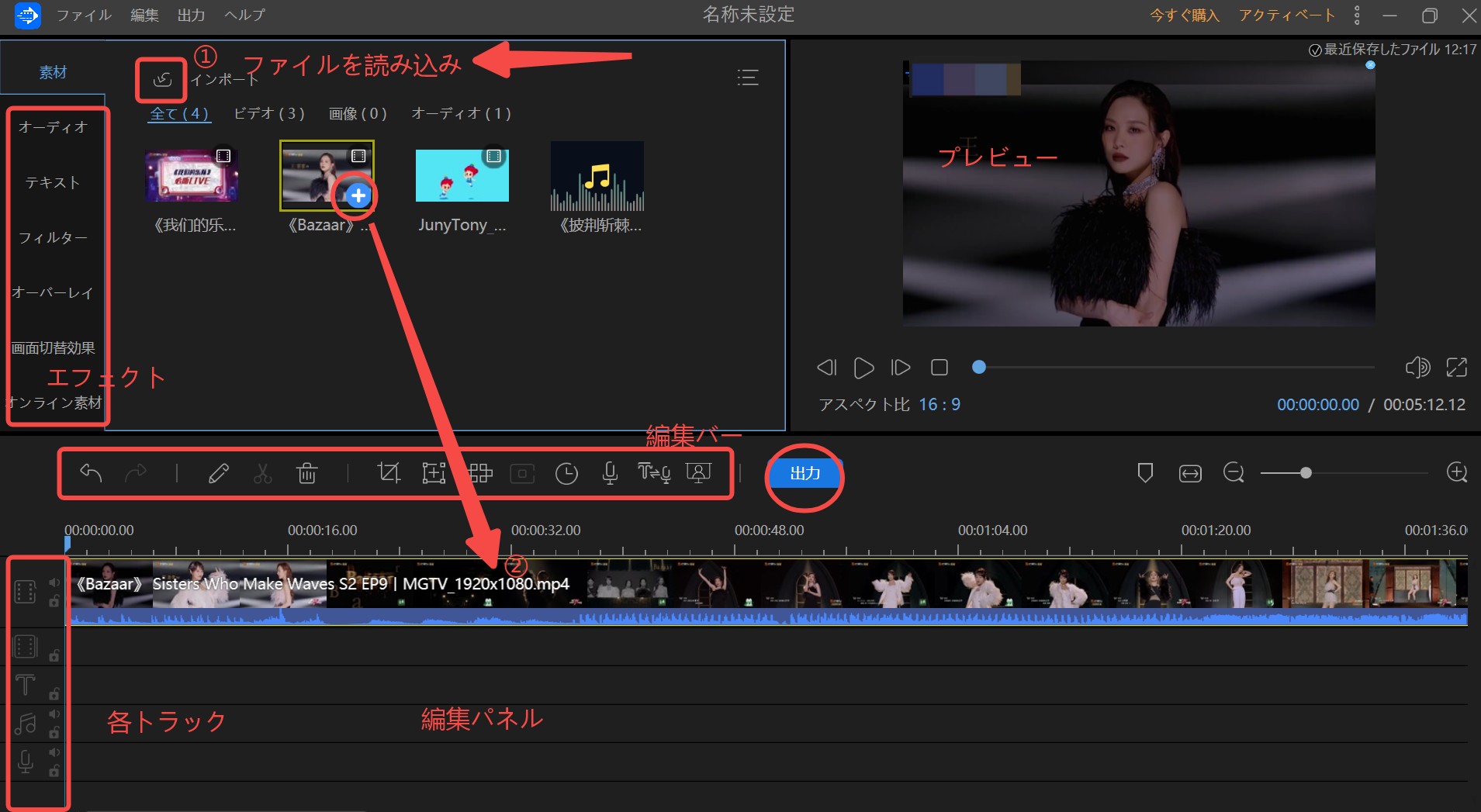
Task: Start voiceover recording with the toolbar microphone
Action: coord(611,473)
